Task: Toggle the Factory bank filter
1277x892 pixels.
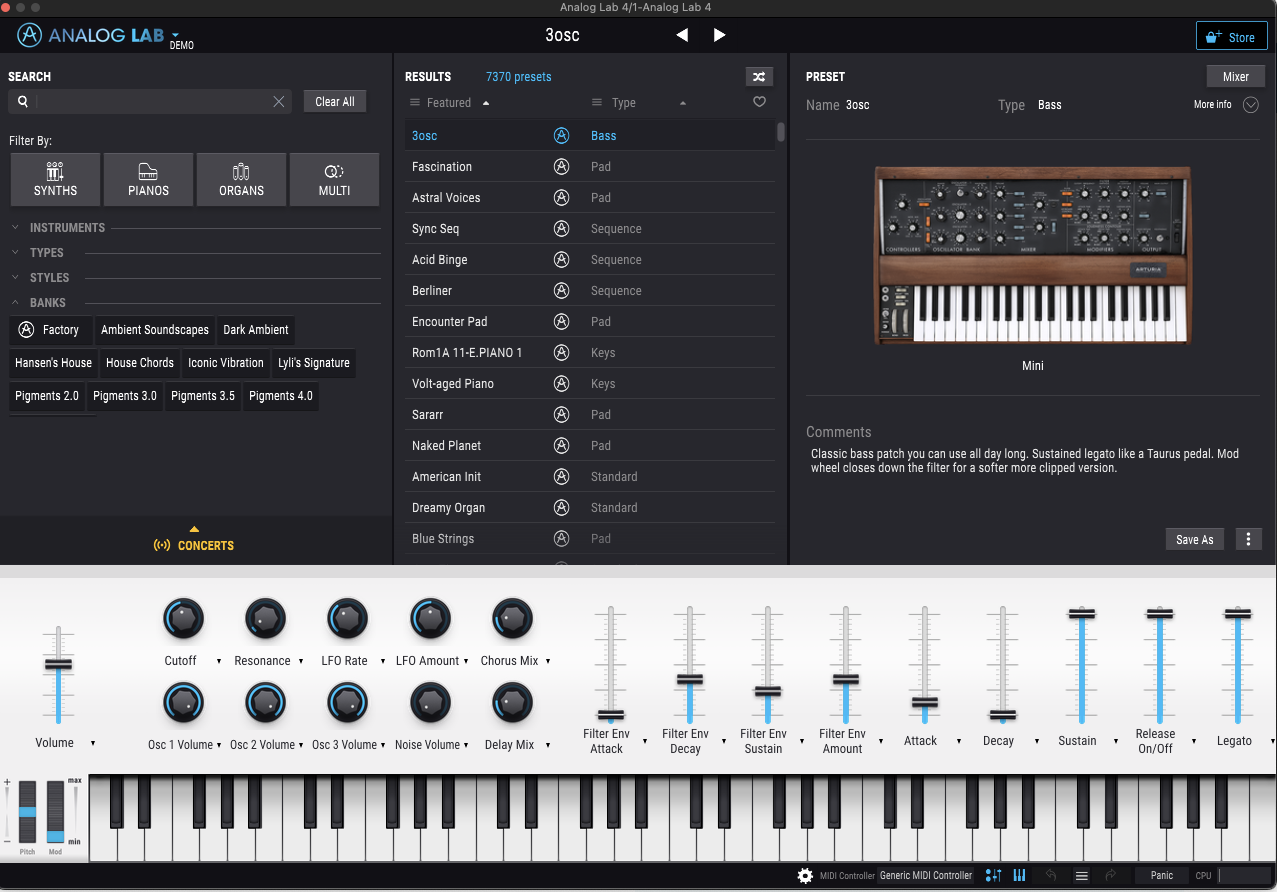Action: (x=50, y=330)
